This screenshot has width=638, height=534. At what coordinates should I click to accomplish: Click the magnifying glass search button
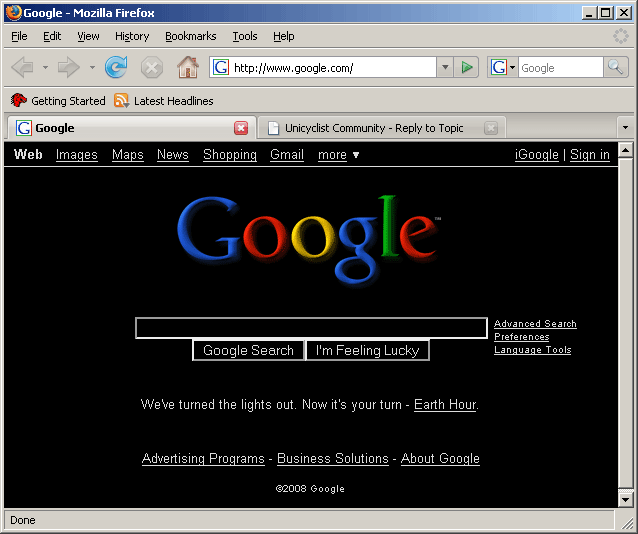coord(615,67)
